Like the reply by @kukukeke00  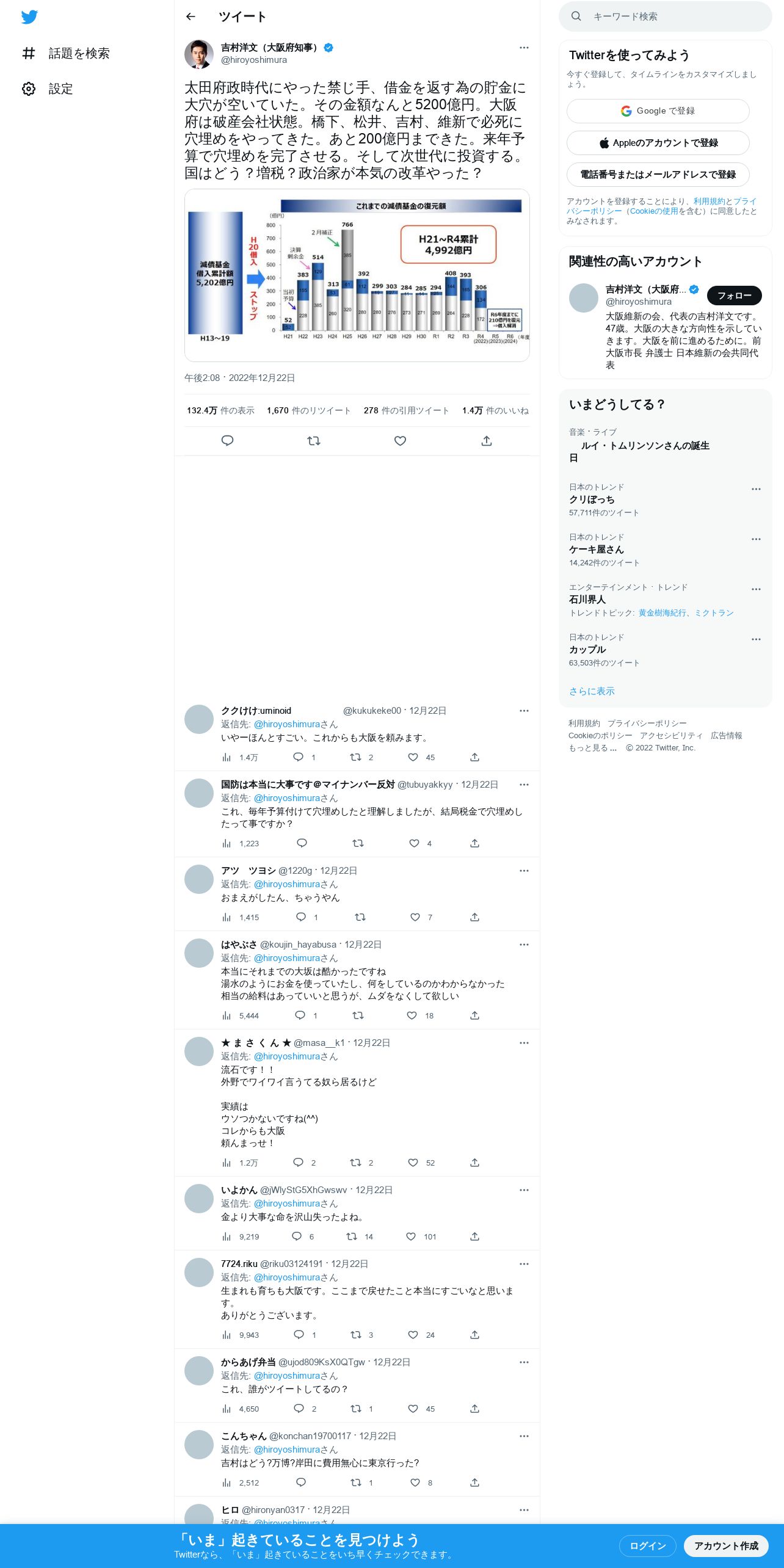[x=413, y=757]
